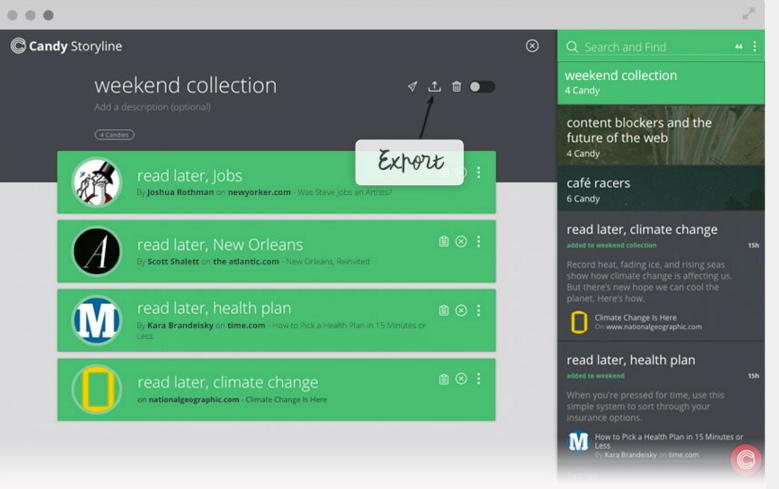This screenshot has height=489, width=779.
Task: Remove the health plan candy from collection
Action: (x=461, y=311)
